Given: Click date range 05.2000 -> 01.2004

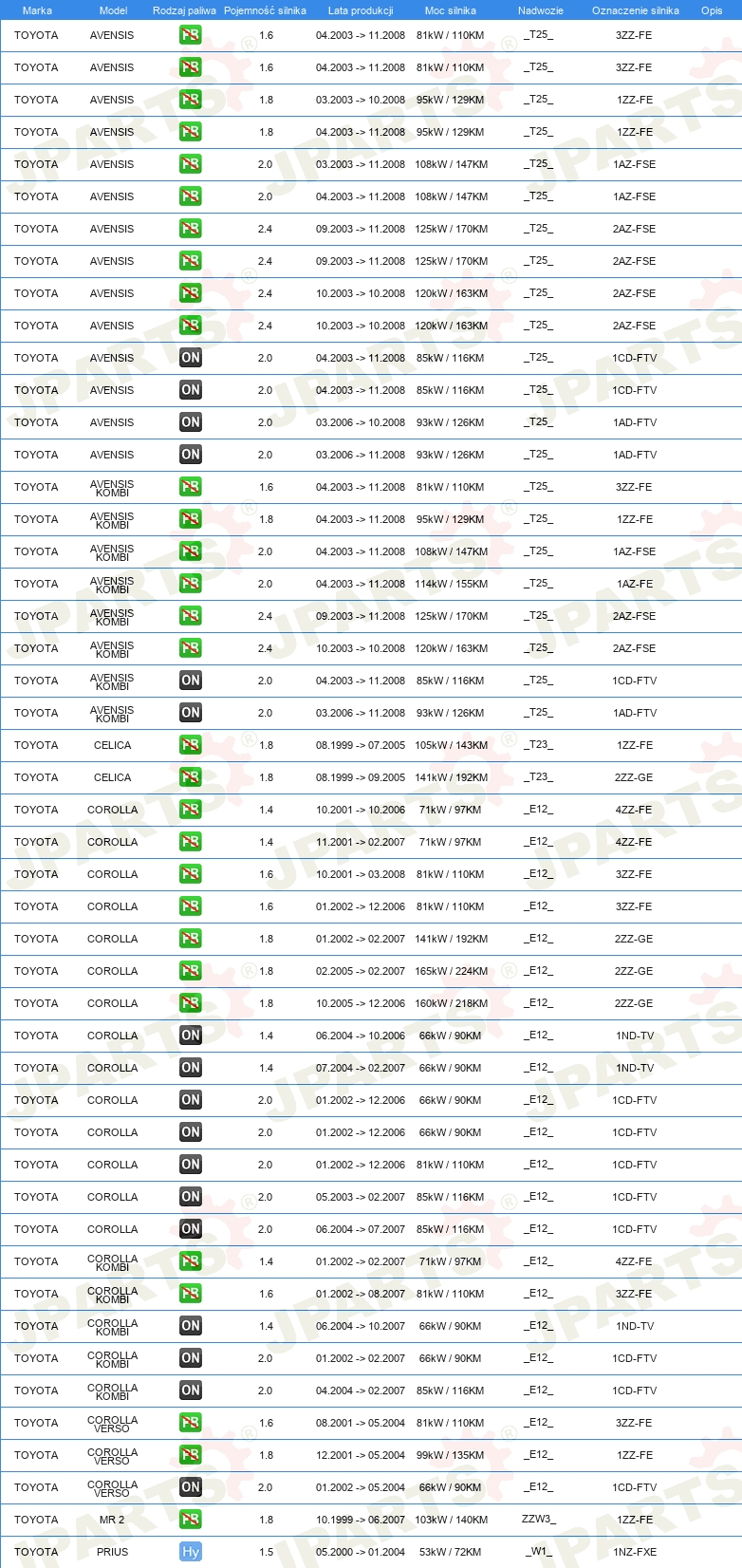Looking at the screenshot, I should pyautogui.click(x=361, y=1552).
